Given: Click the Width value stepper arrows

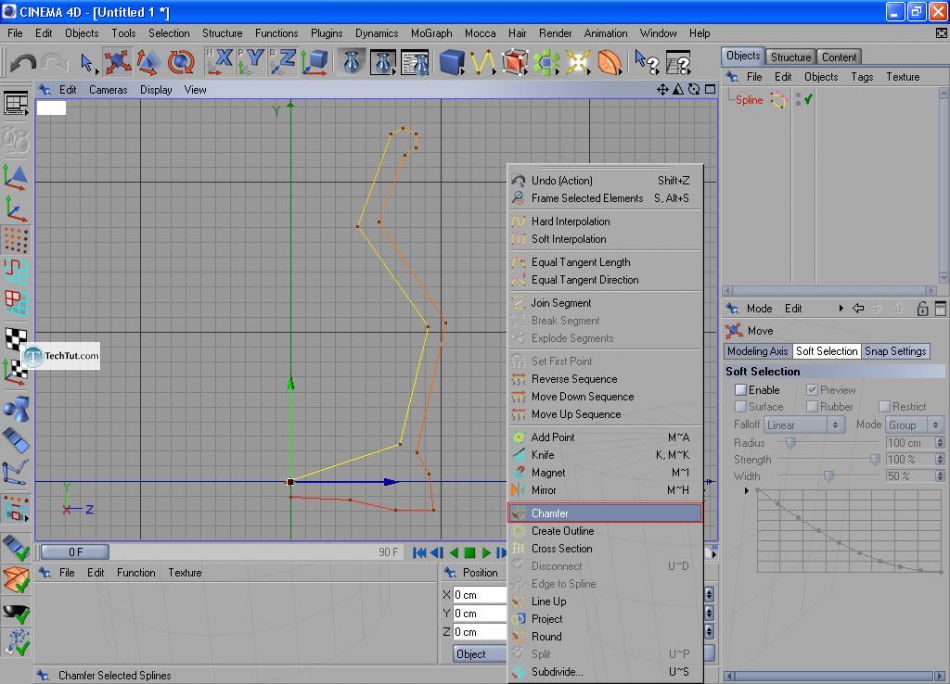Looking at the screenshot, I should (940, 476).
